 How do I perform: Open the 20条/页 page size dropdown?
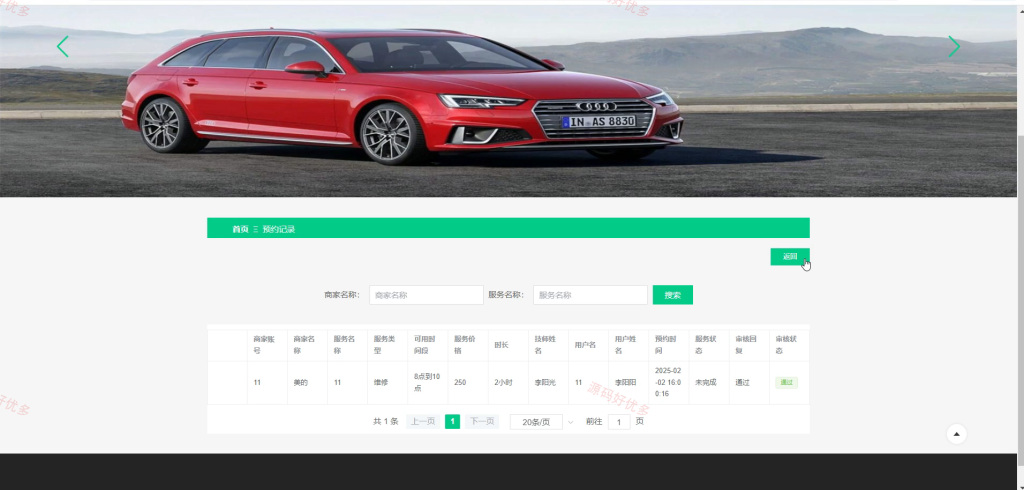(536, 422)
